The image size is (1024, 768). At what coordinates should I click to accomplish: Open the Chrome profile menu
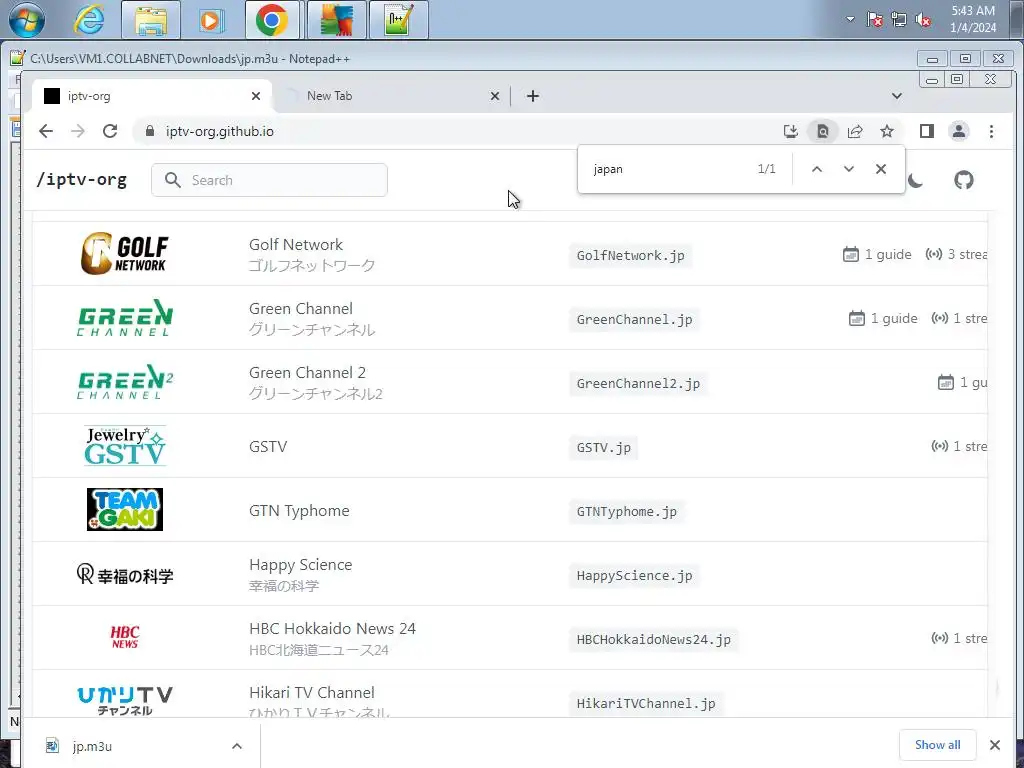959,131
